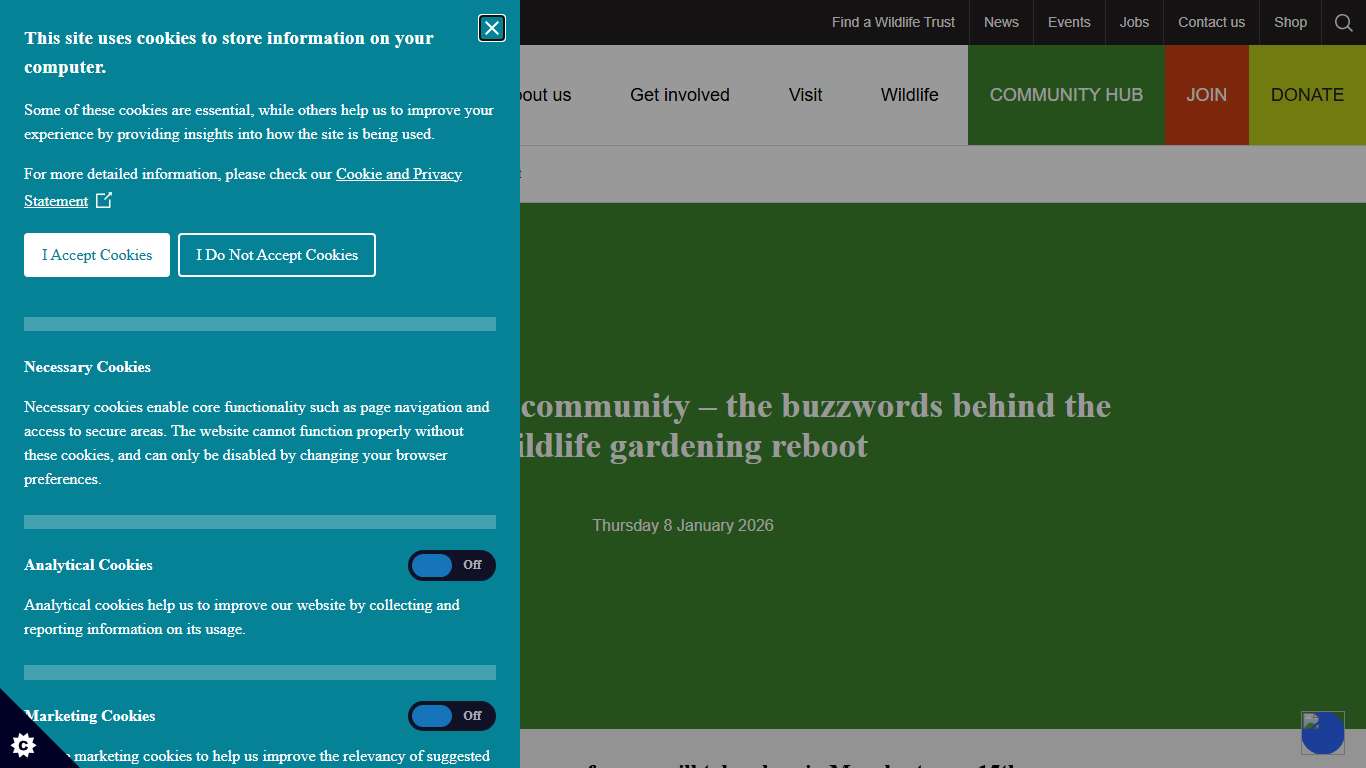Click the JOIN button
1366x768 pixels.
pyautogui.click(x=1206, y=94)
